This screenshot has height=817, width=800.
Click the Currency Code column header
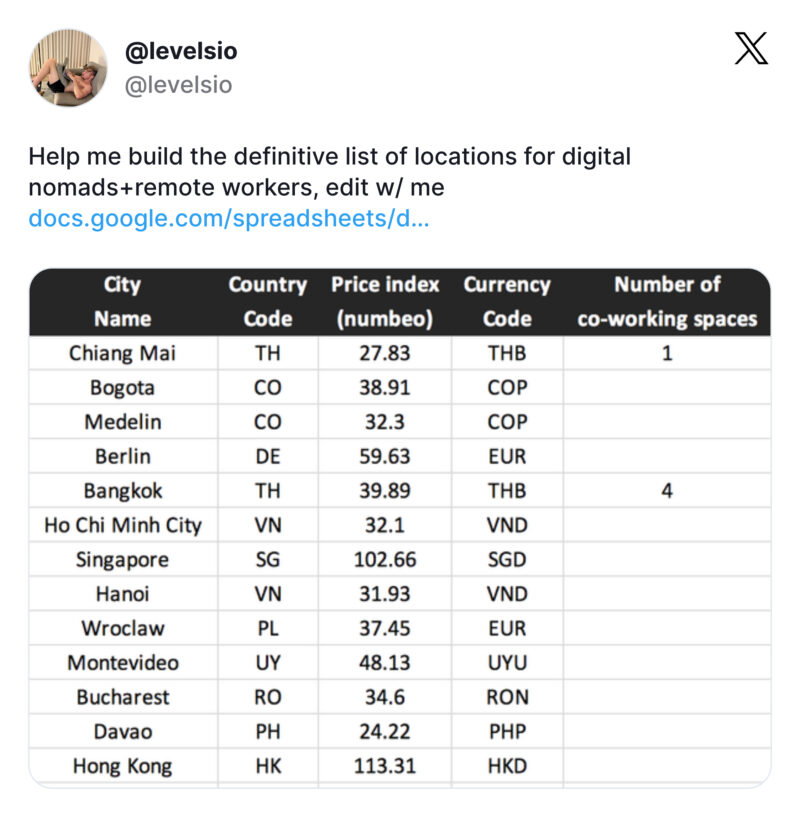pos(506,301)
